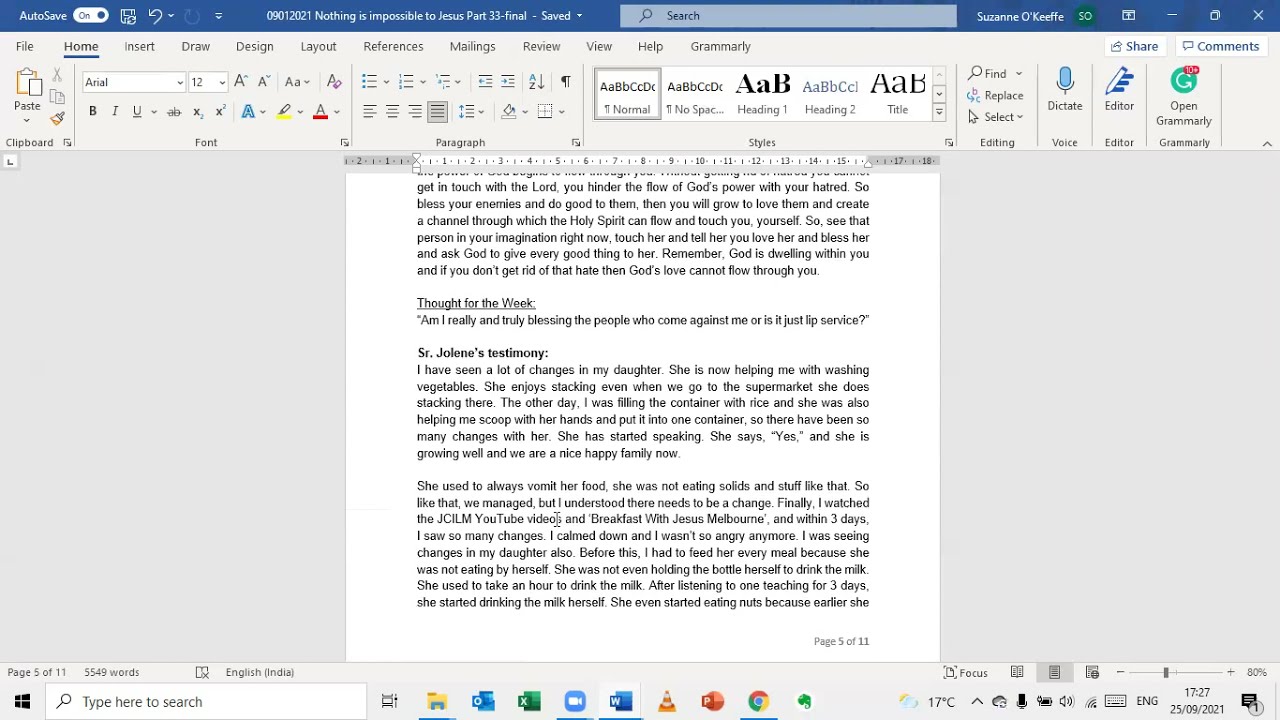Switch to Web Layout view
The image size is (1280, 720).
pyautogui.click(x=1092, y=672)
